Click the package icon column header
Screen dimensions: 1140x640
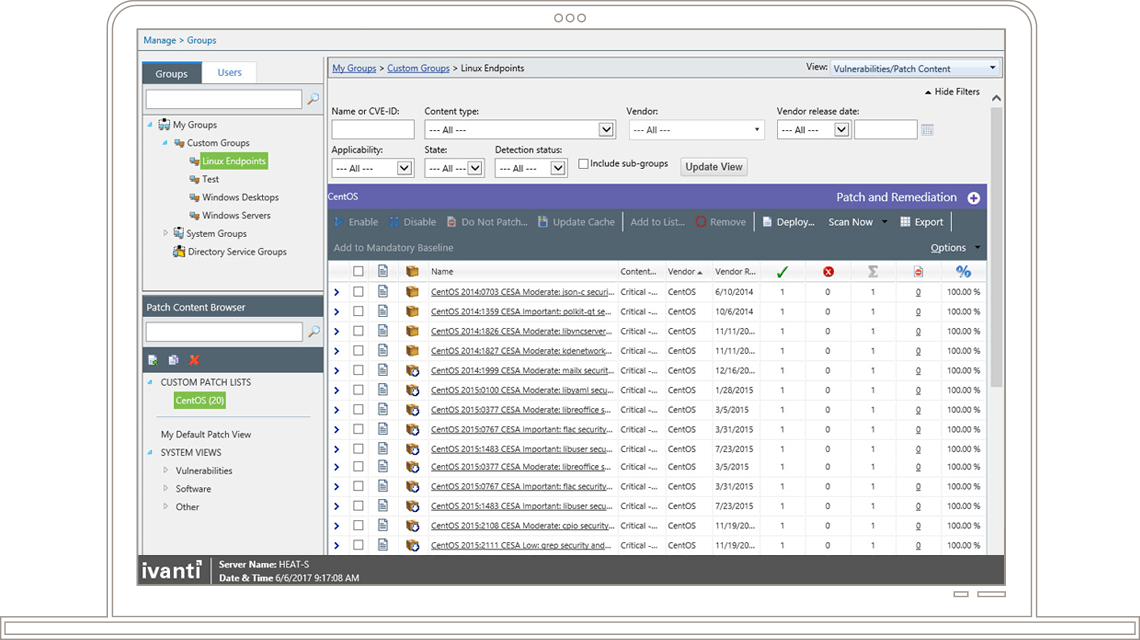412,271
